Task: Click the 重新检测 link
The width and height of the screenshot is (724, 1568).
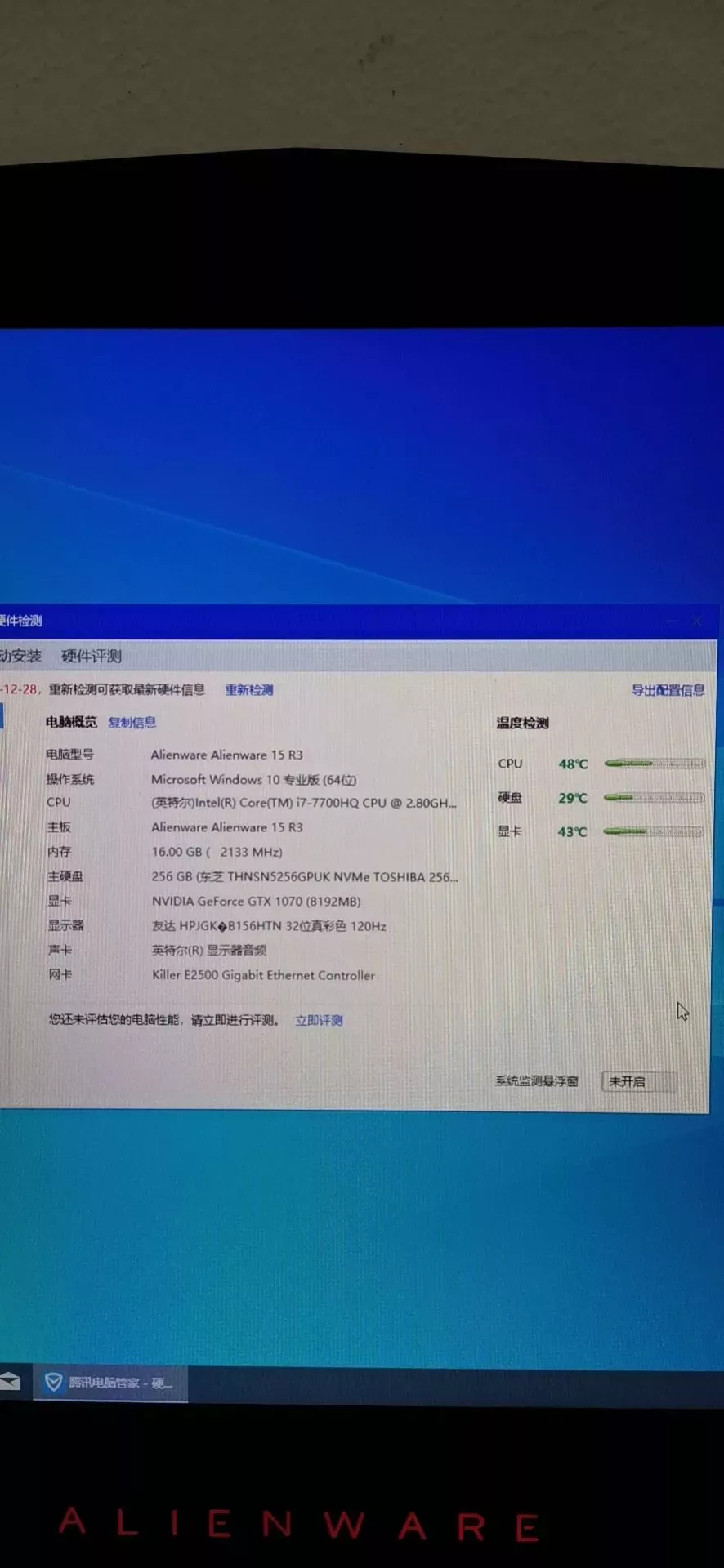Action: pyautogui.click(x=249, y=690)
